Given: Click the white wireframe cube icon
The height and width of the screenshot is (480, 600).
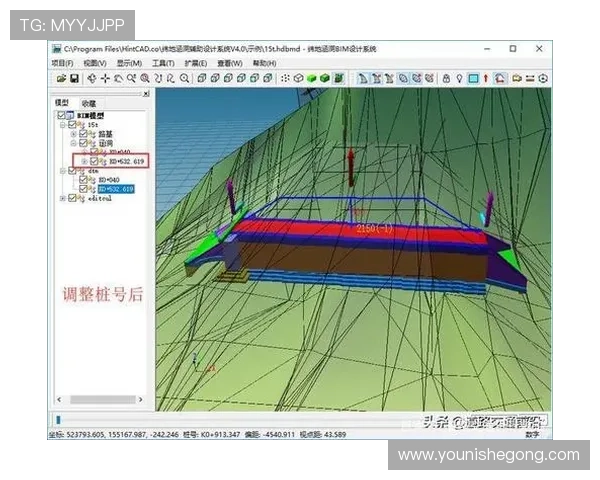Looking at the screenshot, I should point(298,78).
